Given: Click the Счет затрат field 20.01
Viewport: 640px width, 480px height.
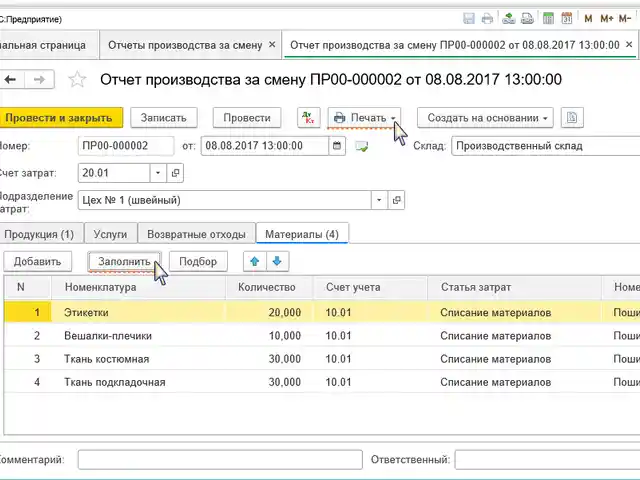Looking at the screenshot, I should tap(114, 173).
